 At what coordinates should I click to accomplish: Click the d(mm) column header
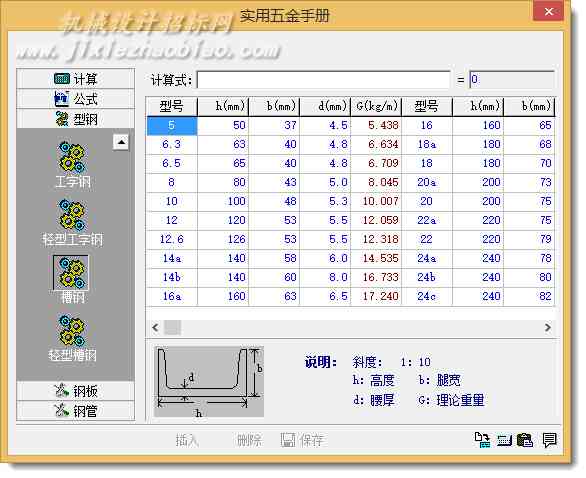point(326,107)
